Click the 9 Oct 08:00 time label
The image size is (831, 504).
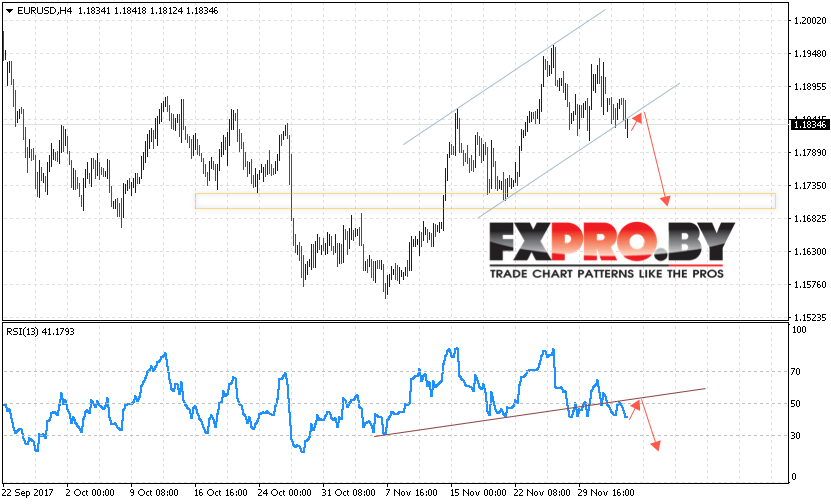coord(154,493)
